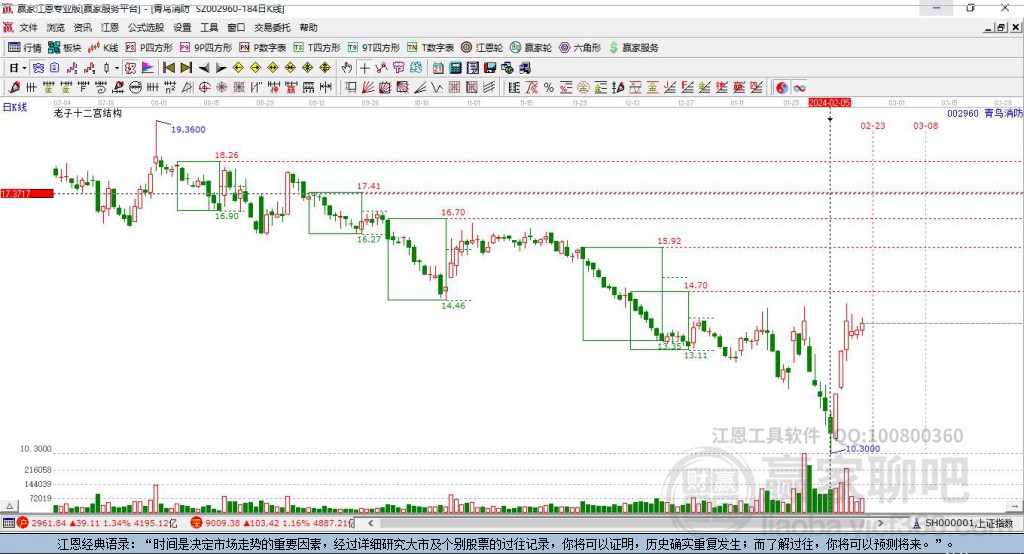
Task: Open the 浏览 menu
Action: click(x=56, y=27)
